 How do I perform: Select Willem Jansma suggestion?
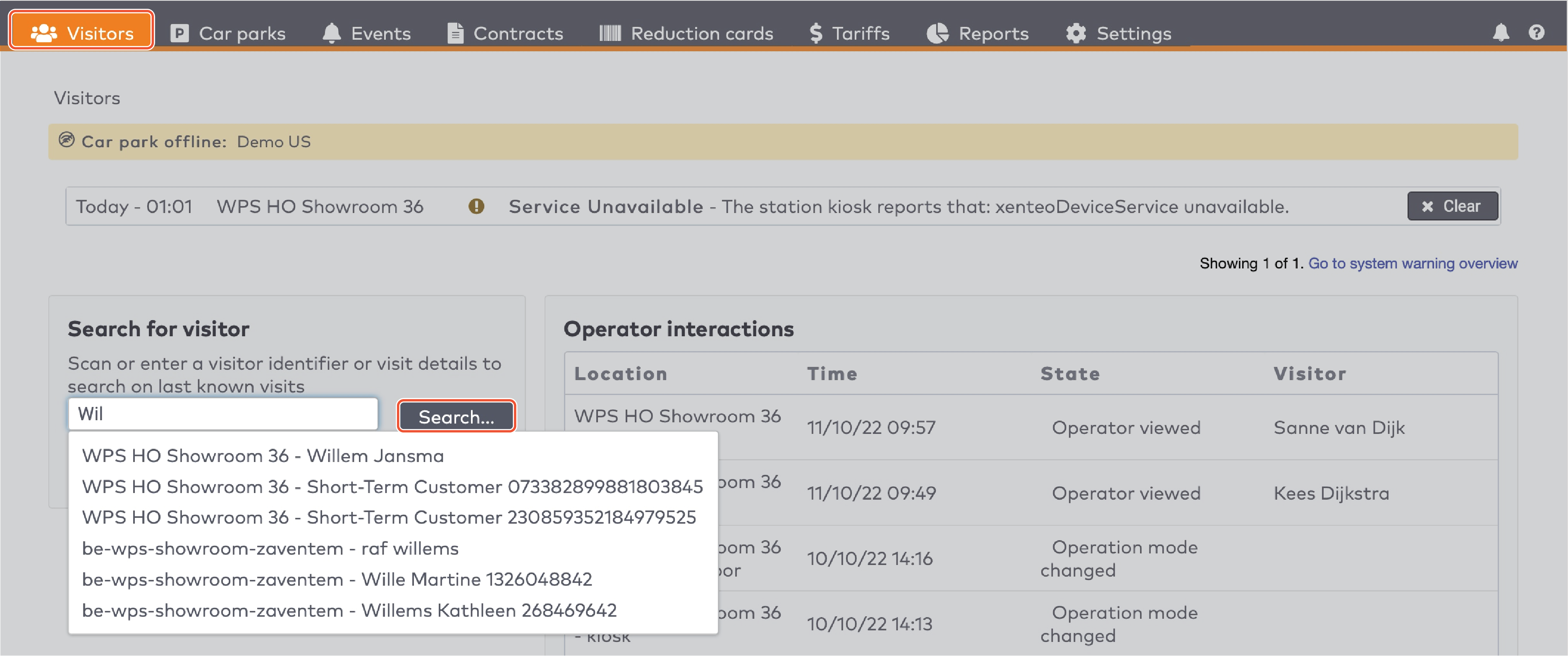pyautogui.click(x=263, y=456)
